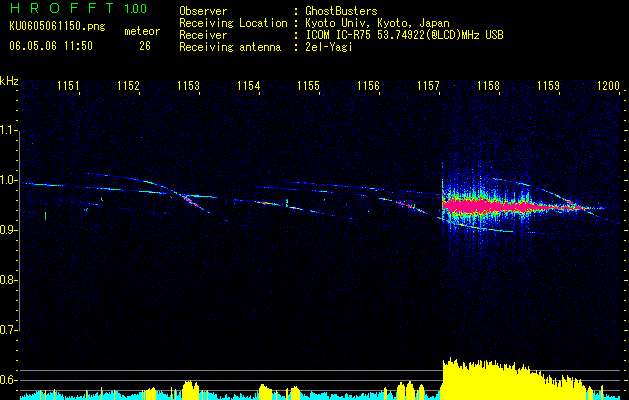Select the file name KU0605061150.png
The width and height of the screenshot is (629, 400).
(57, 27)
